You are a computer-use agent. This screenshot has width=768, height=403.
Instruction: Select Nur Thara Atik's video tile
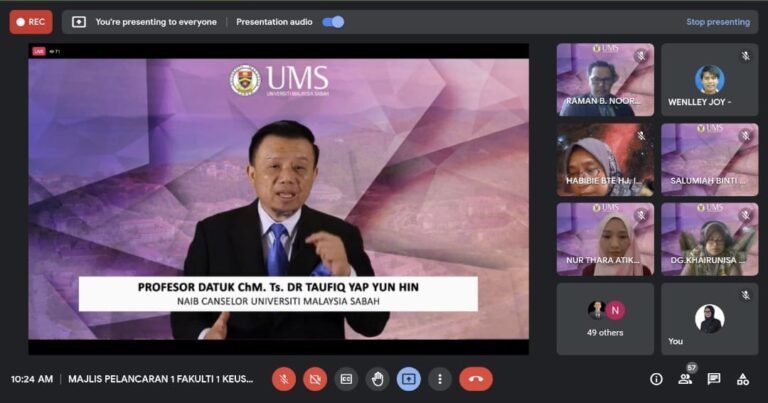point(605,239)
